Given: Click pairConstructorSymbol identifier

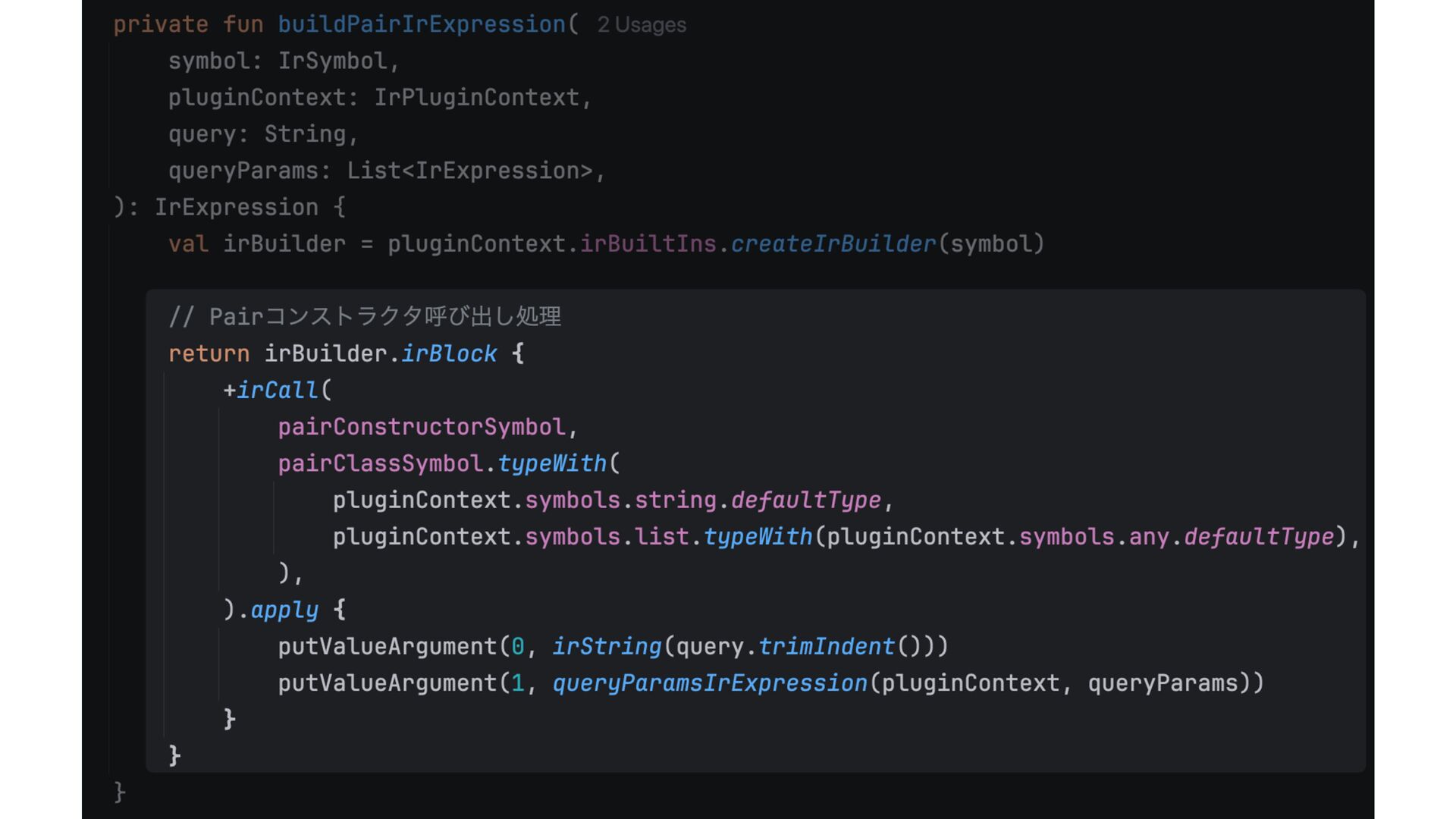Looking at the screenshot, I should coord(422,427).
